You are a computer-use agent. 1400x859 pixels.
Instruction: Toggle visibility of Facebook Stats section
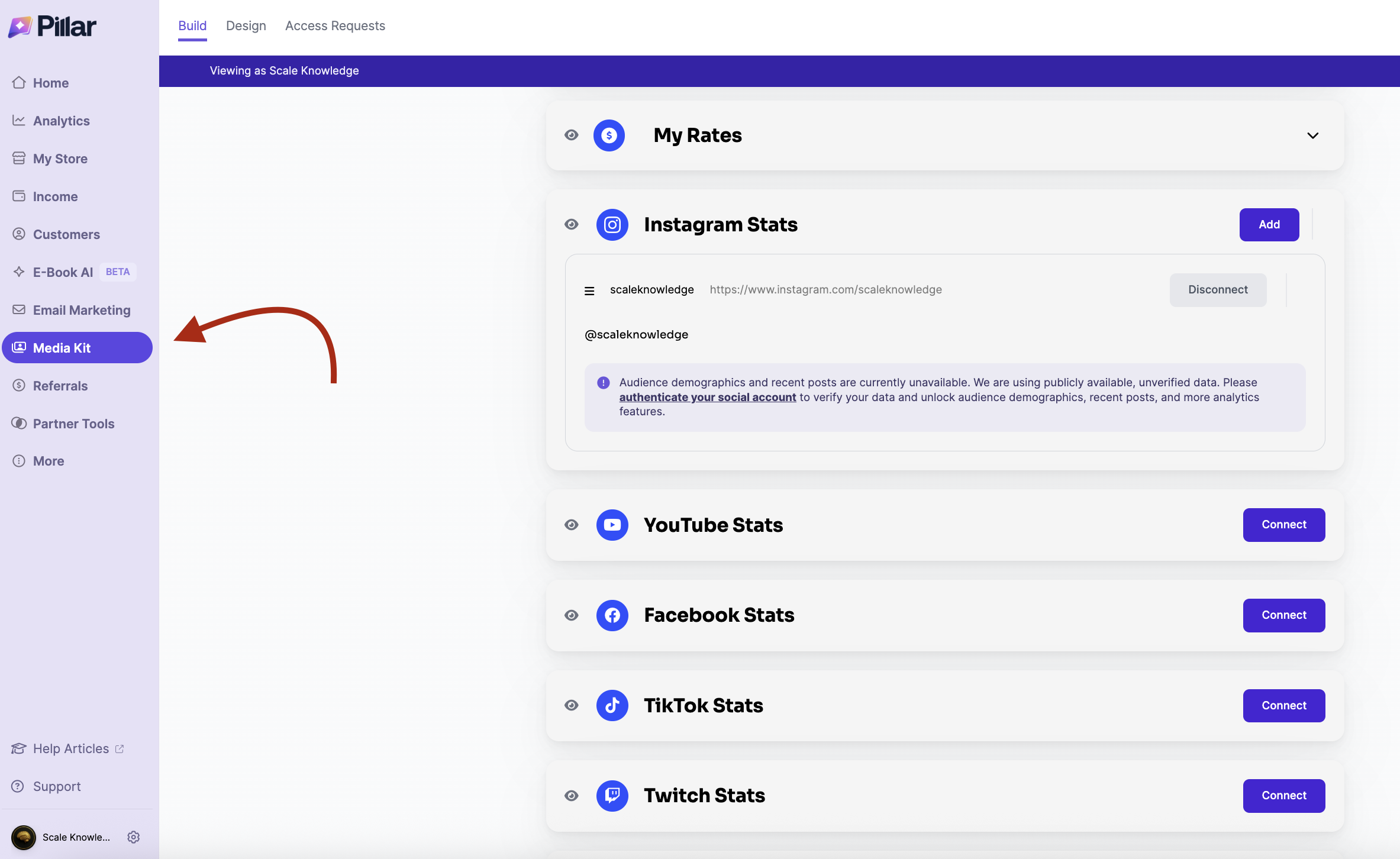(571, 615)
